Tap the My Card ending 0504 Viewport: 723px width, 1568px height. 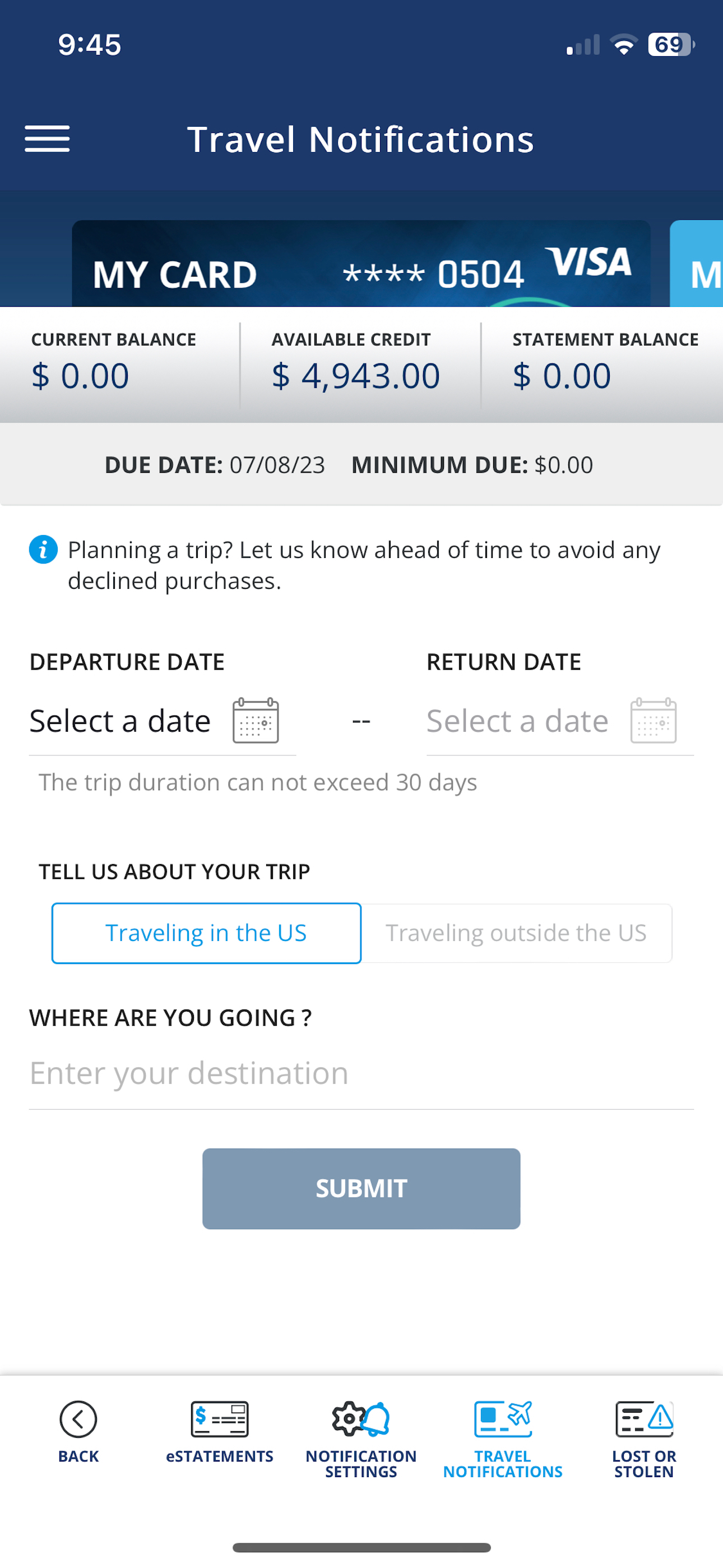[361, 268]
